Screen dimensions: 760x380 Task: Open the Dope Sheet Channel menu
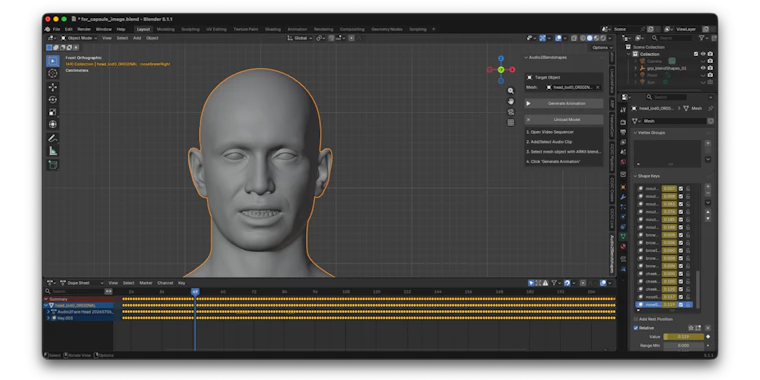click(165, 283)
